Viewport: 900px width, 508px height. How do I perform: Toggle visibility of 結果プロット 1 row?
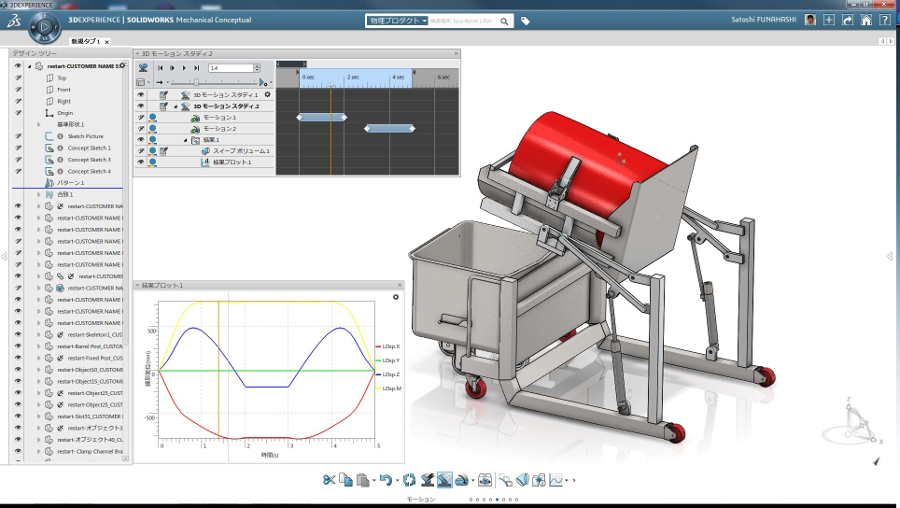(x=141, y=162)
